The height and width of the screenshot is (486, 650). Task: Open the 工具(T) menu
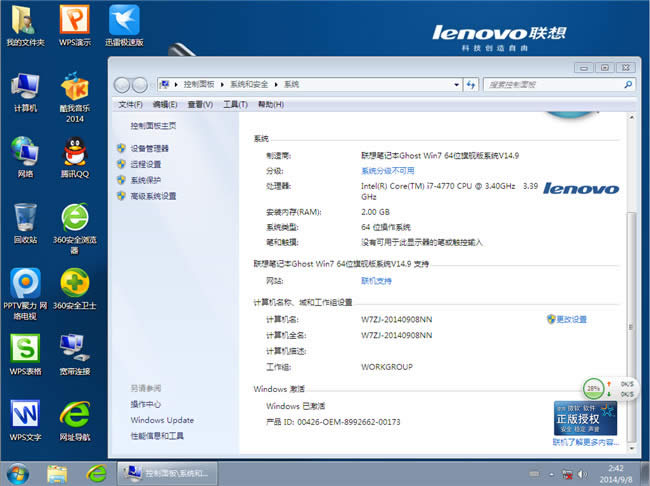click(x=235, y=104)
